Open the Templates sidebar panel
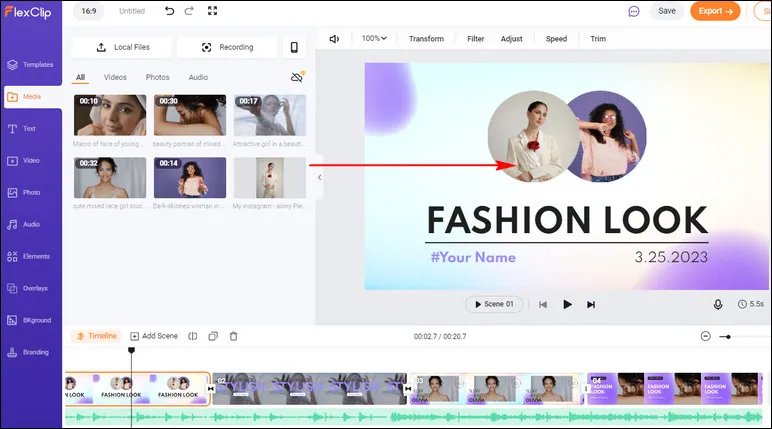 click(x=31, y=65)
